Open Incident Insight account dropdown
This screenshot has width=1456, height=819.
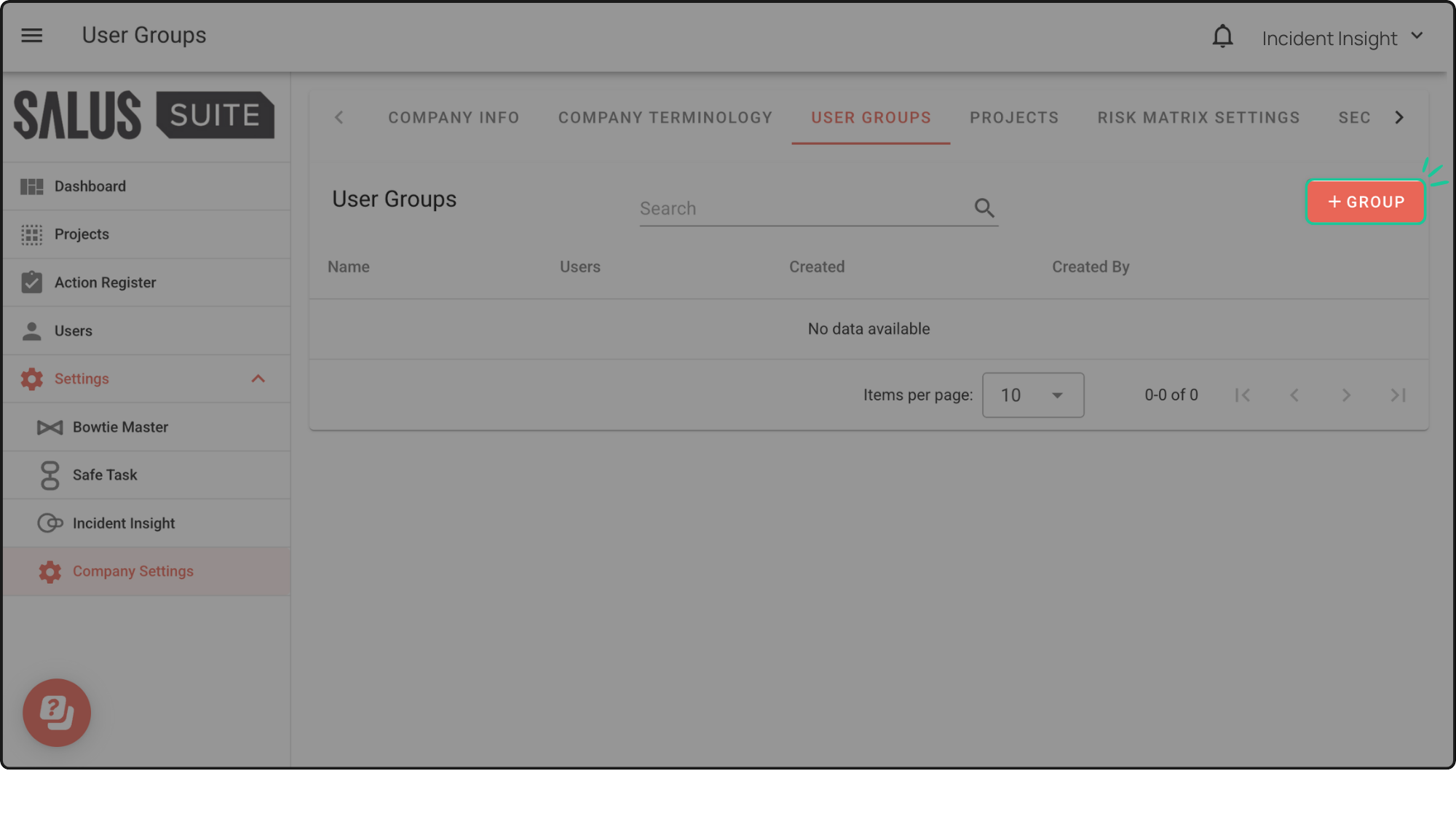(x=1342, y=38)
